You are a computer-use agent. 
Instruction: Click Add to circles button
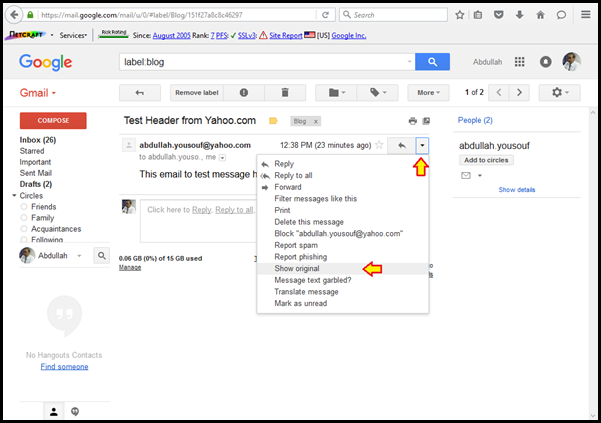pos(486,160)
